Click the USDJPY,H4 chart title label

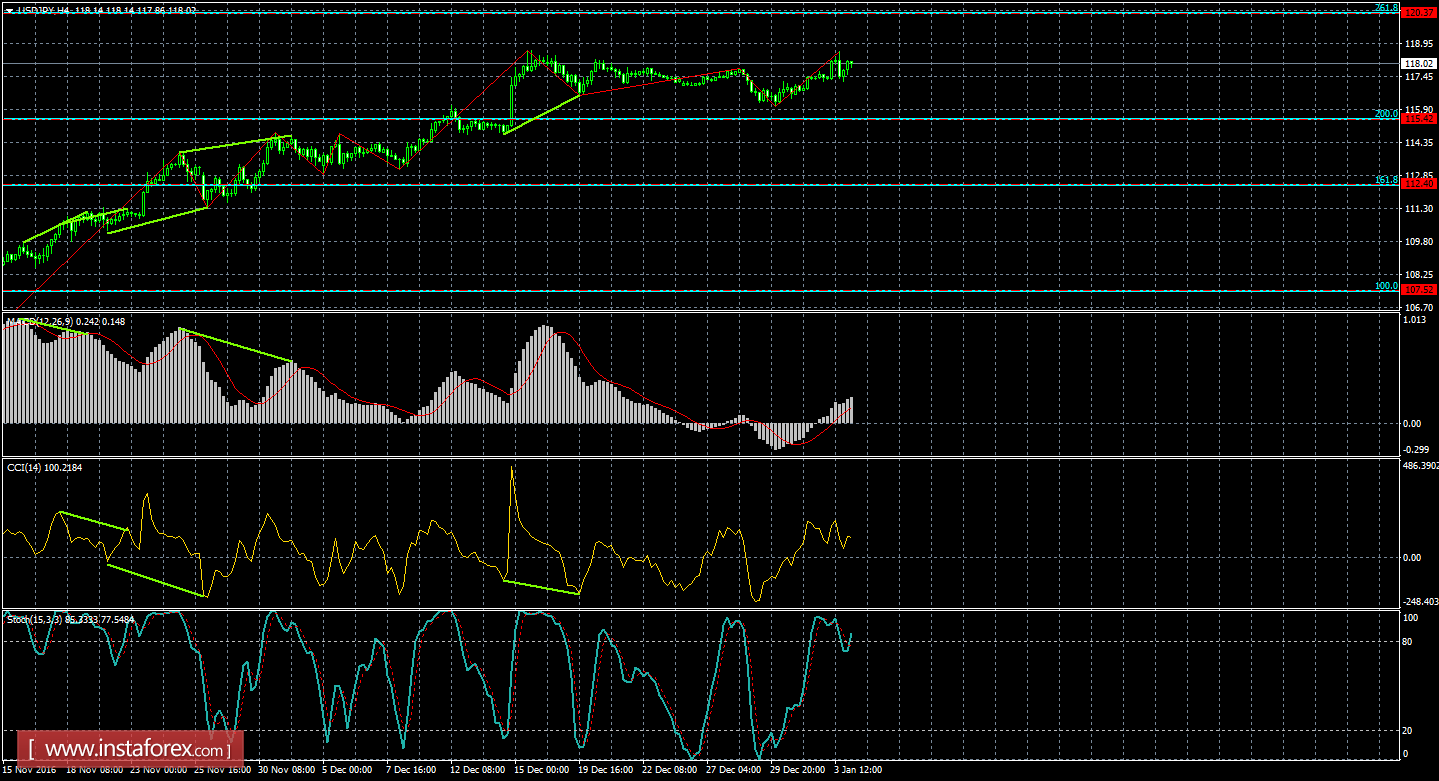(x=42, y=9)
